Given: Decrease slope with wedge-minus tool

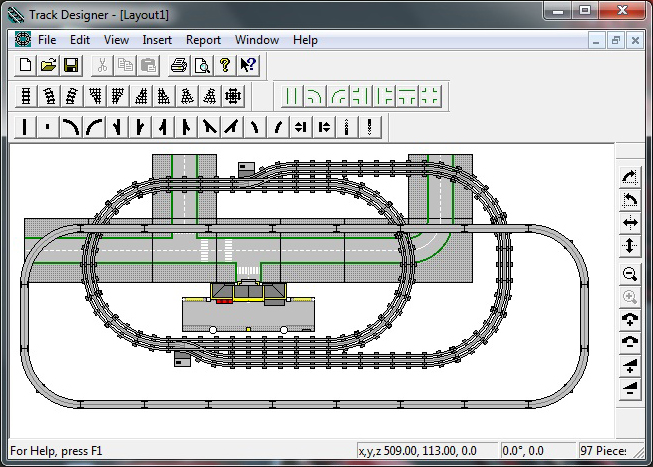Looking at the screenshot, I should click(x=630, y=388).
